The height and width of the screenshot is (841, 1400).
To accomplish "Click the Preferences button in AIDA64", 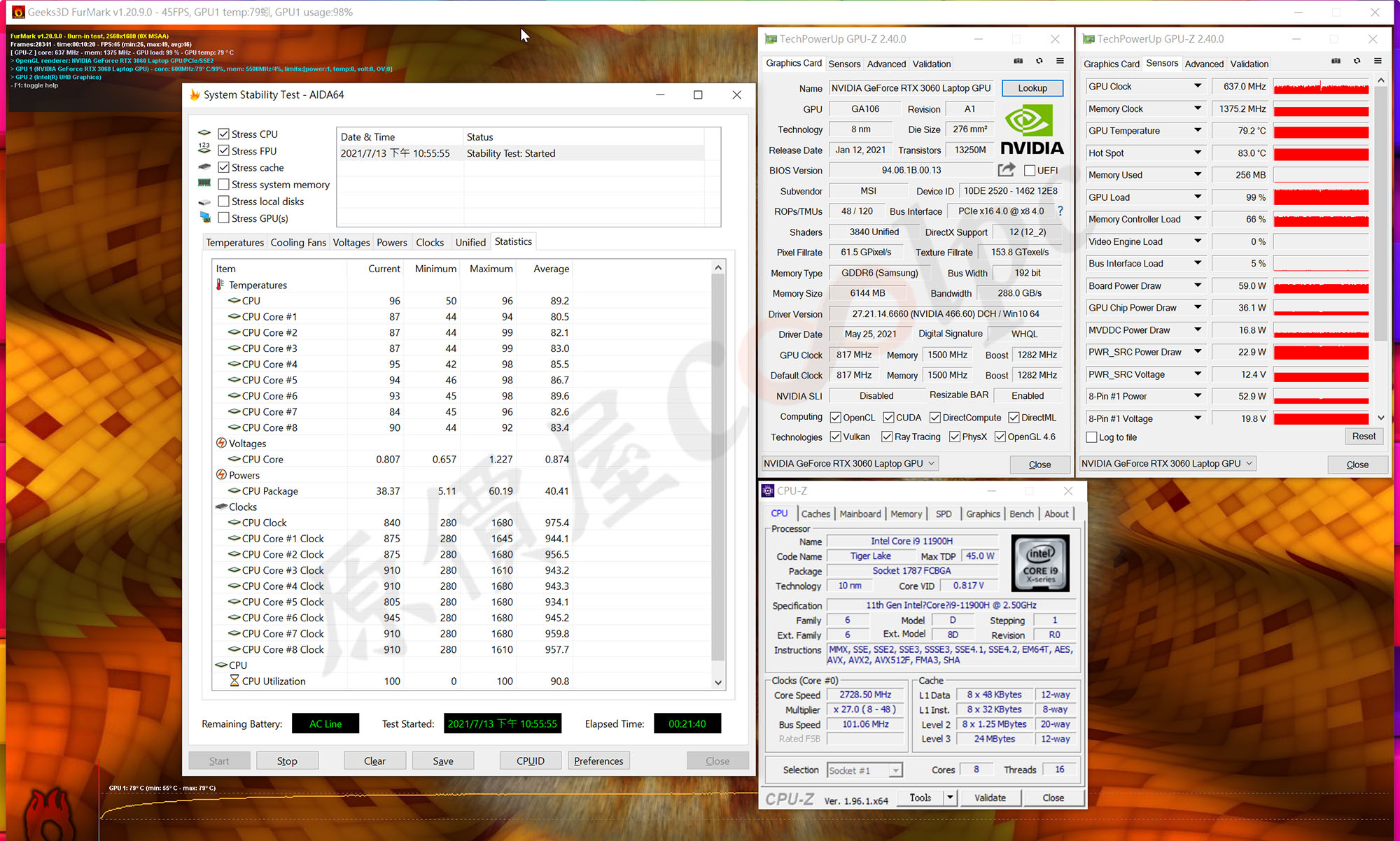I will point(598,761).
